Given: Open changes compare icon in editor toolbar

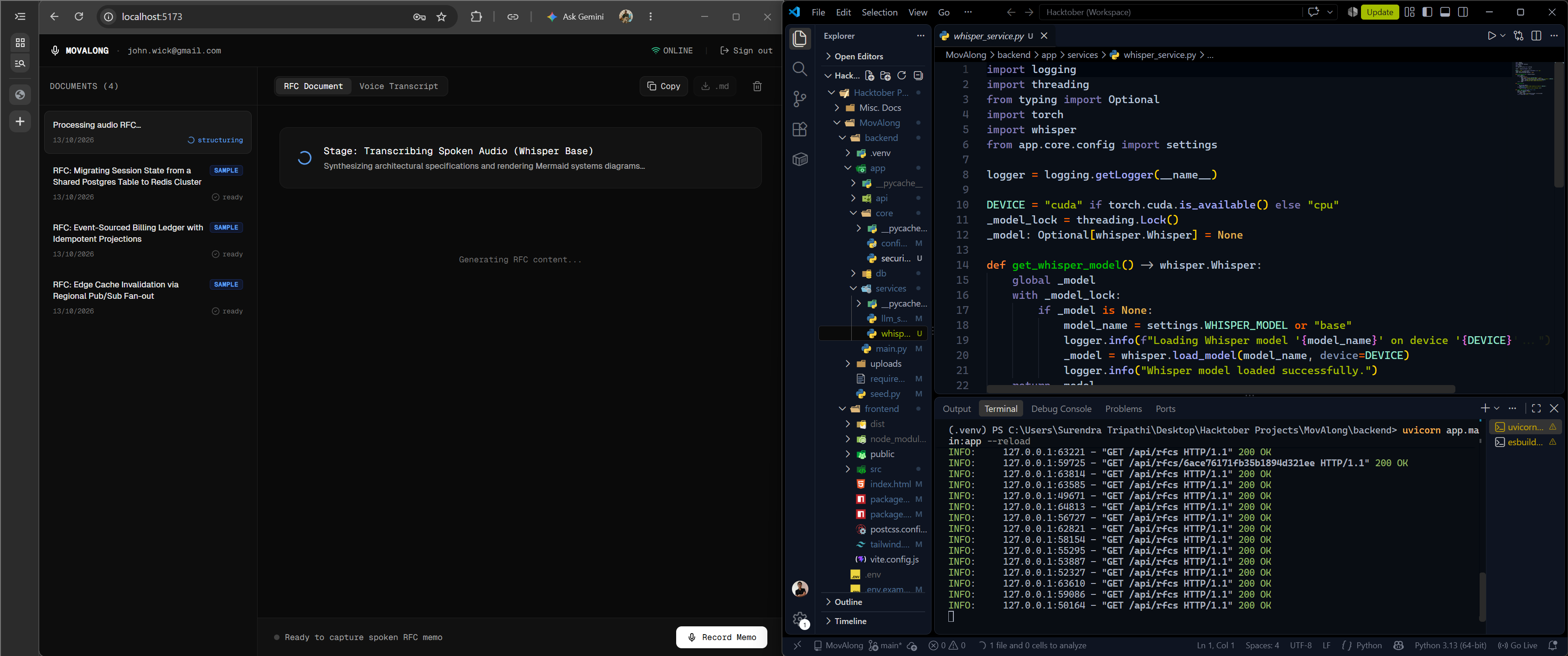Looking at the screenshot, I should coord(1518,36).
